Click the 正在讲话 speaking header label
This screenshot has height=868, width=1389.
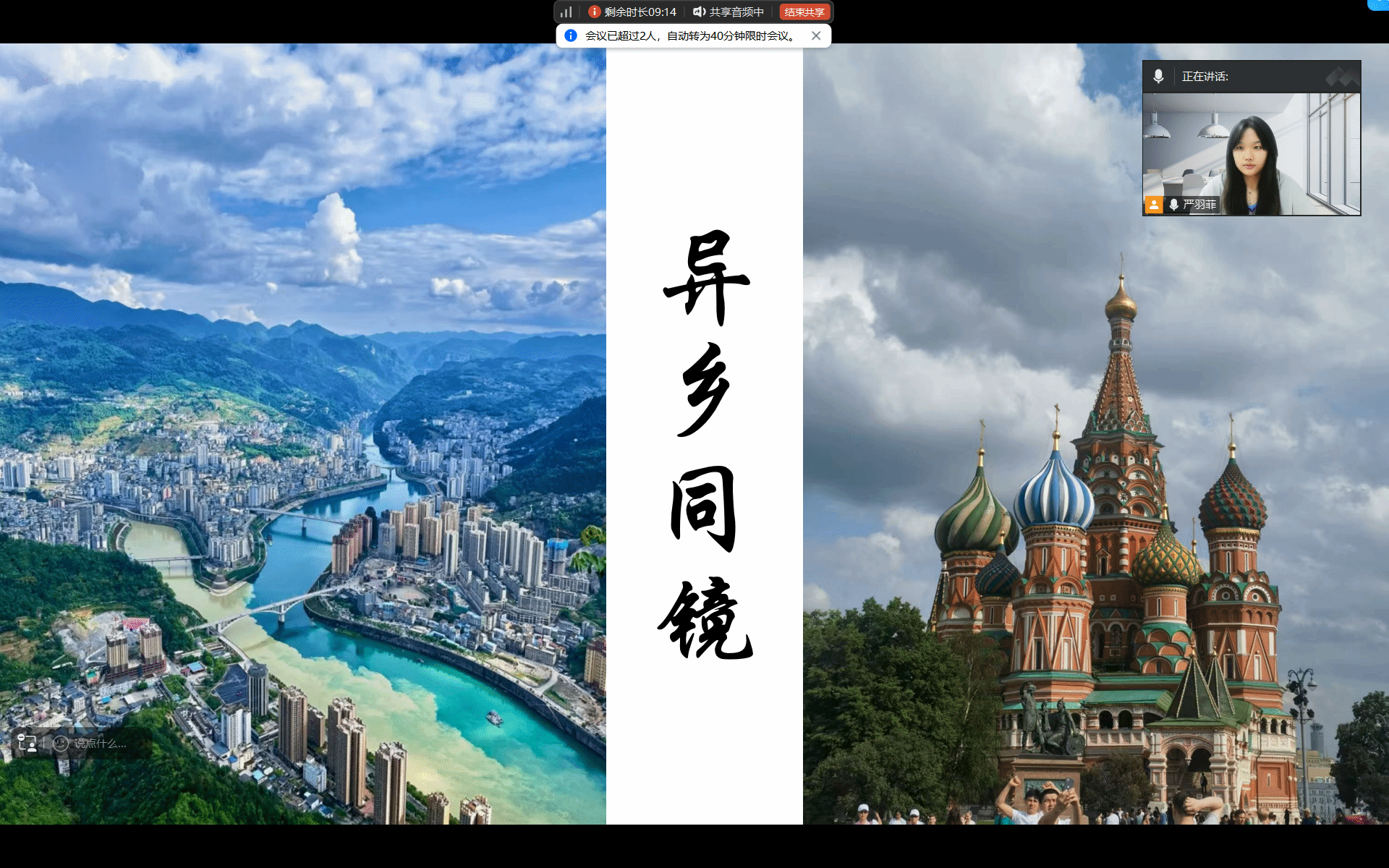(1205, 76)
